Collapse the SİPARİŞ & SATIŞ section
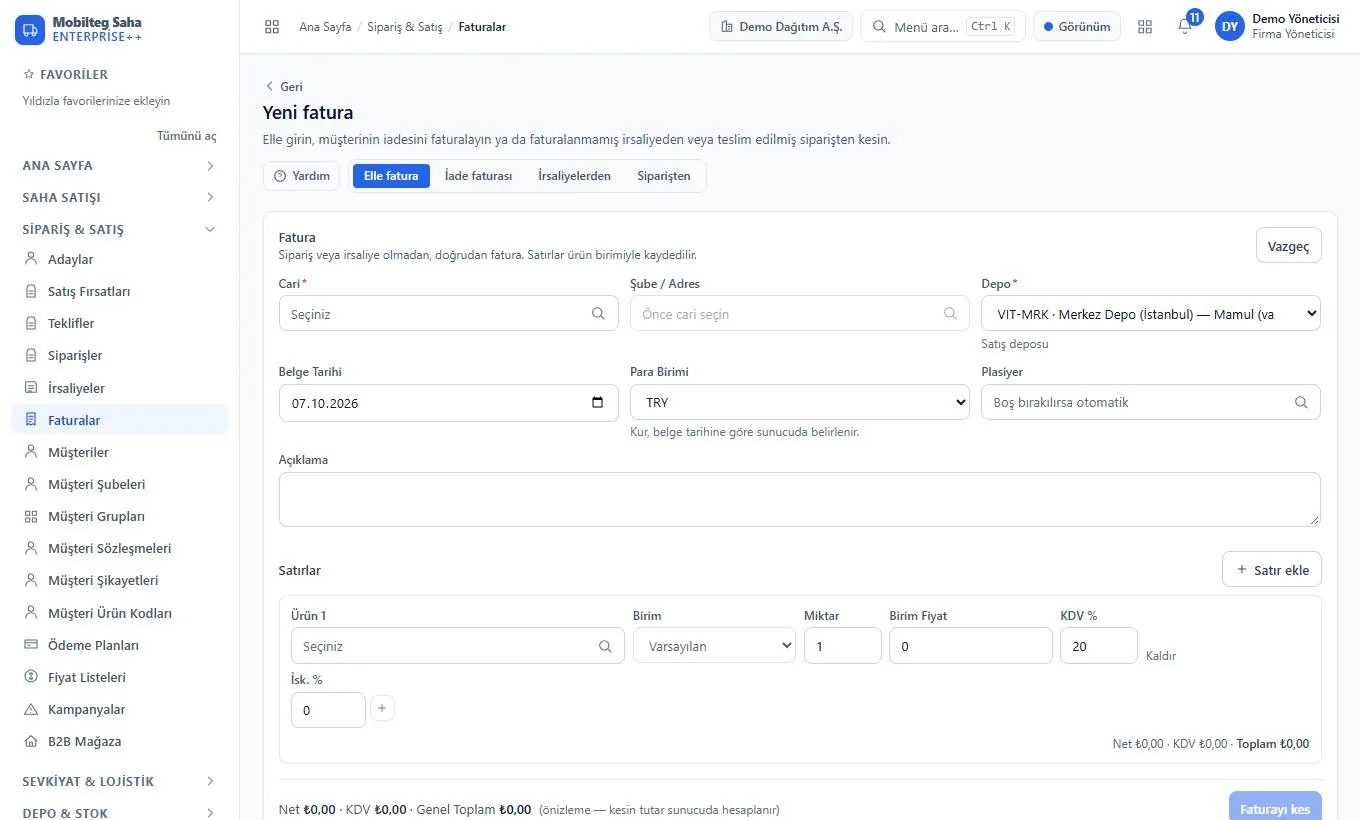 click(120, 229)
